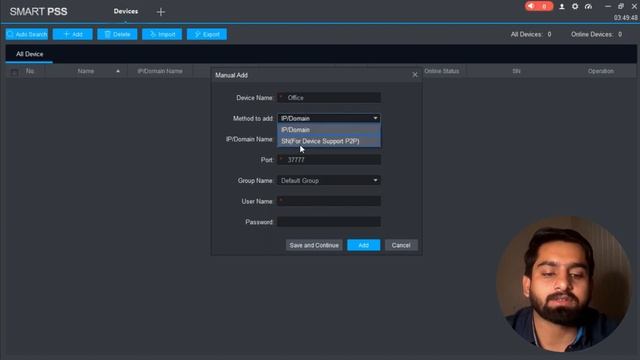The image size is (640, 360).
Task: Select SN(For Device Support P2P) option
Action: (329, 141)
